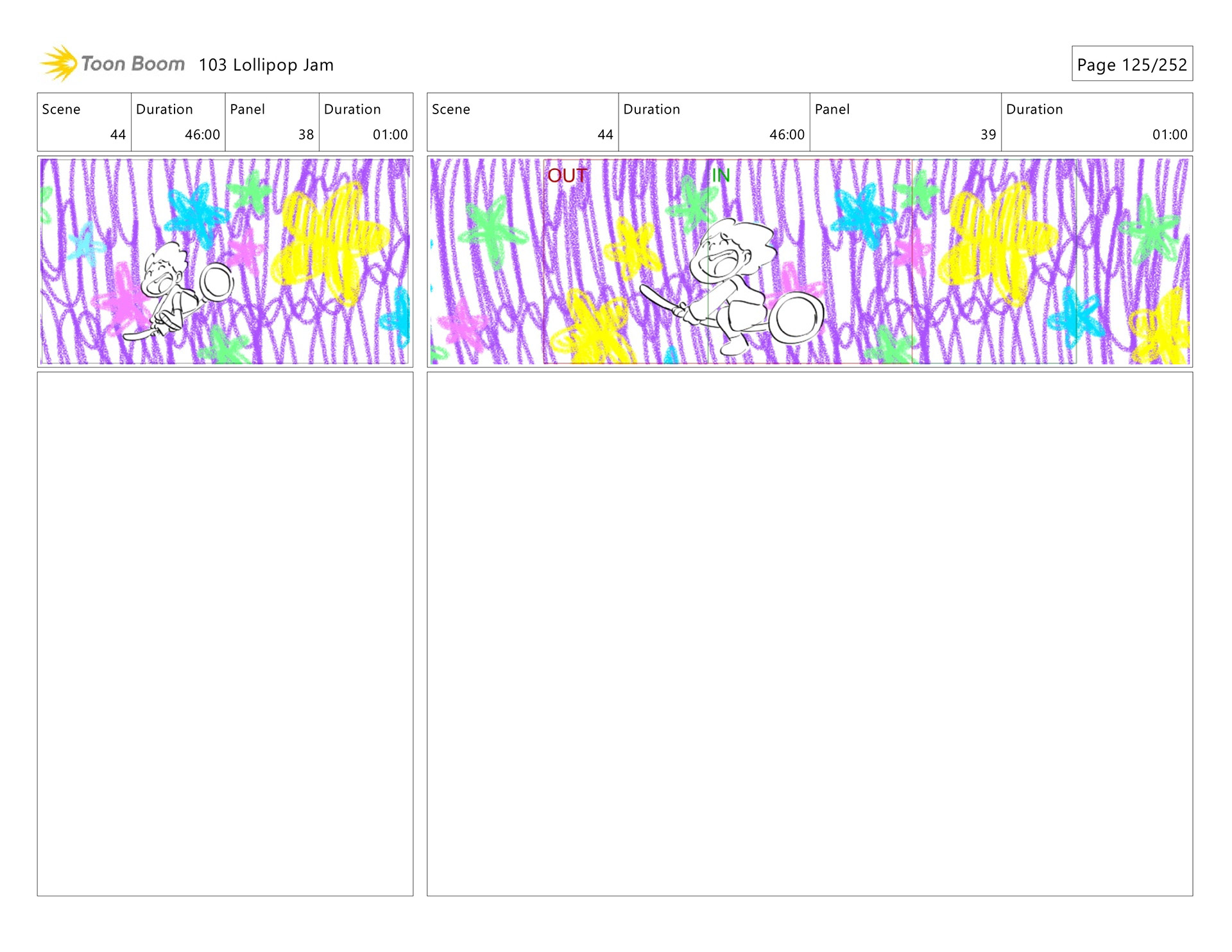Select the Panel 38 storyboard thumbnail

point(225,261)
